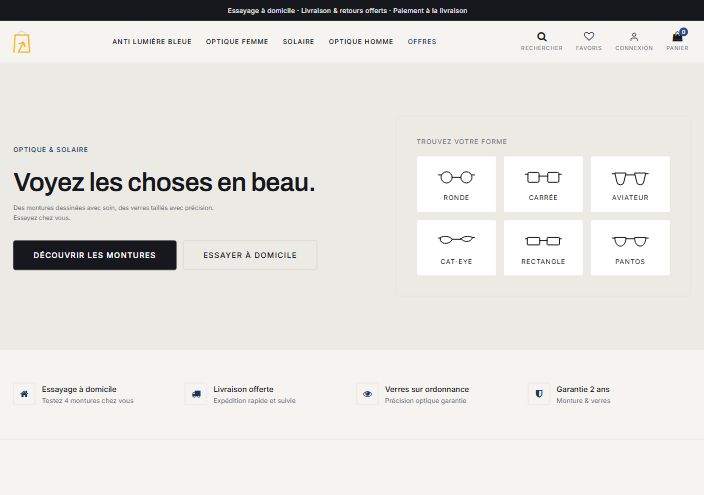Image resolution: width=704 pixels, height=495 pixels.
Task: Open cart via bag icon
Action: 677,36
